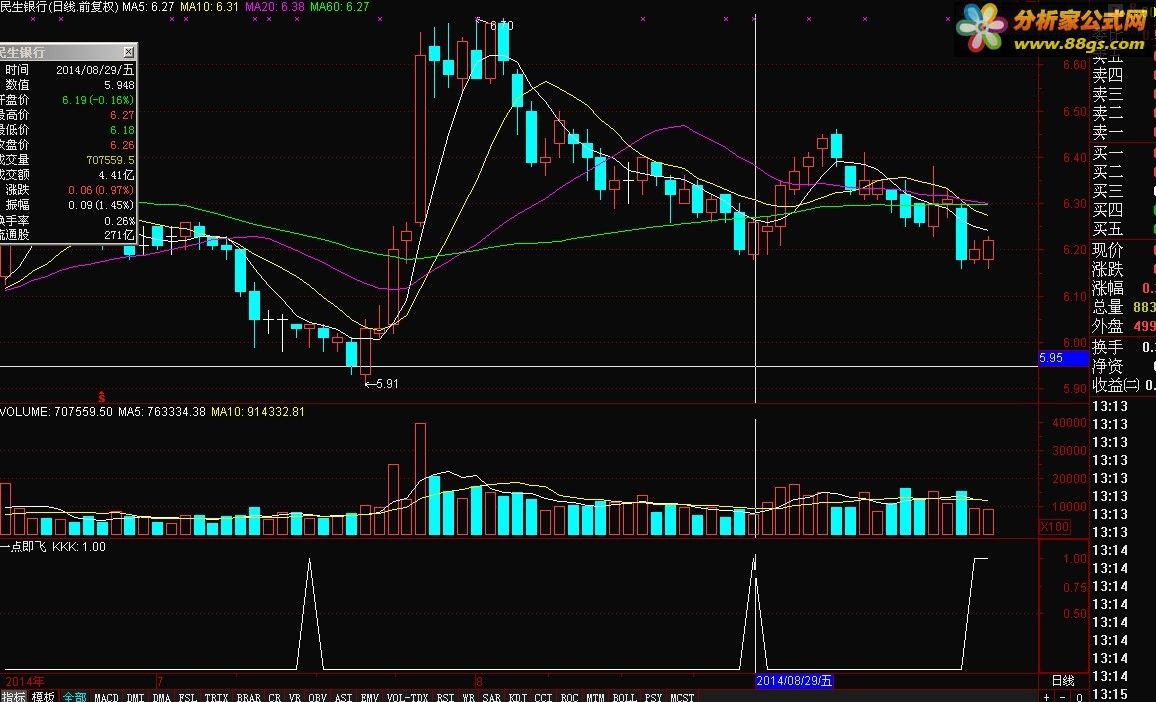Click the 5.95 price marker on axis
The height and width of the screenshot is (702, 1156).
1063,358
